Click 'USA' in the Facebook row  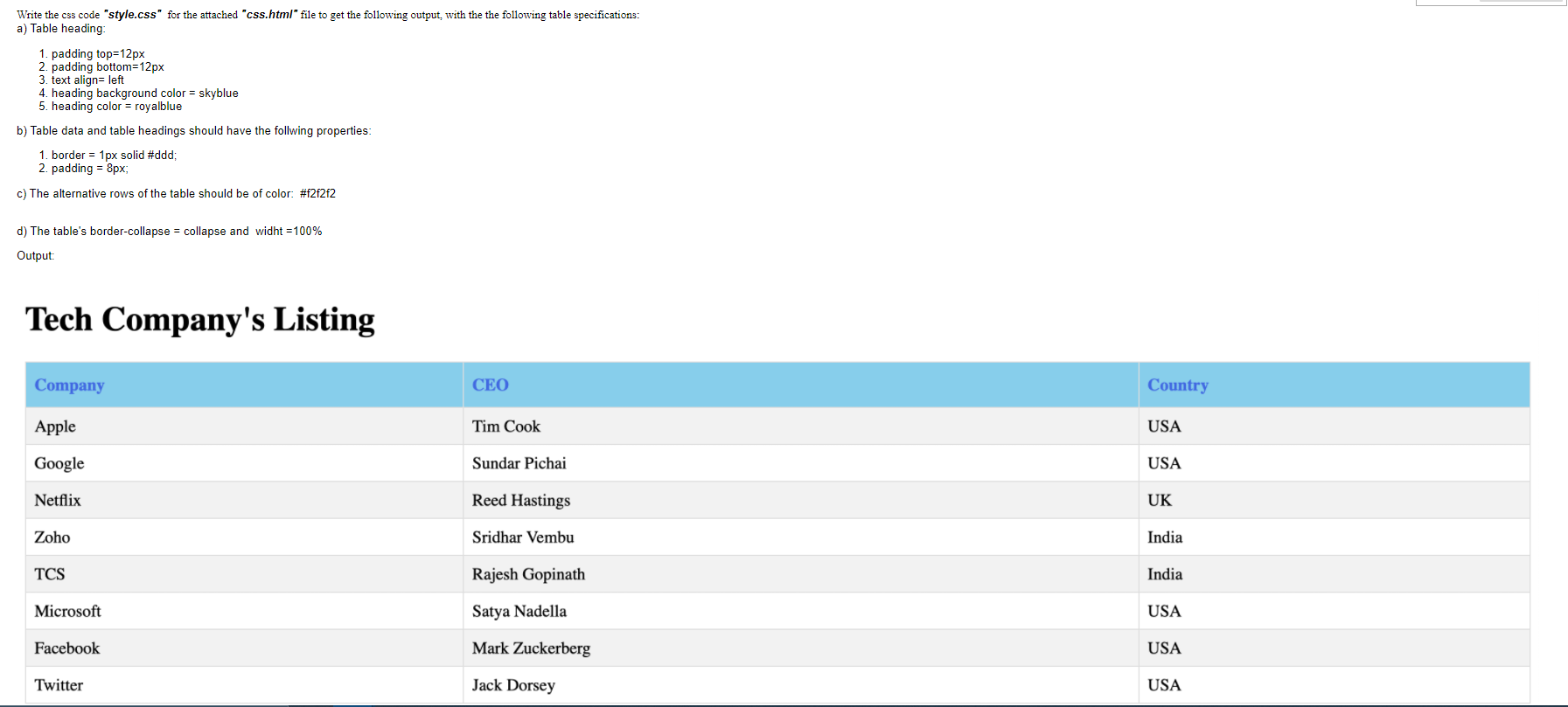(1334, 648)
